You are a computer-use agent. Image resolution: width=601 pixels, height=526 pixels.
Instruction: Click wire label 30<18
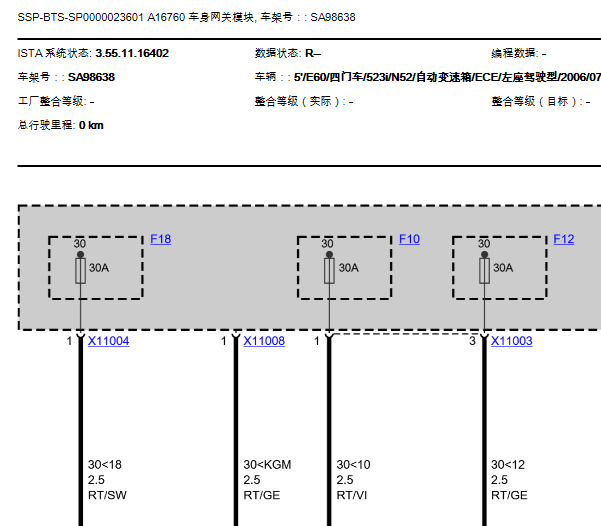tap(105, 465)
